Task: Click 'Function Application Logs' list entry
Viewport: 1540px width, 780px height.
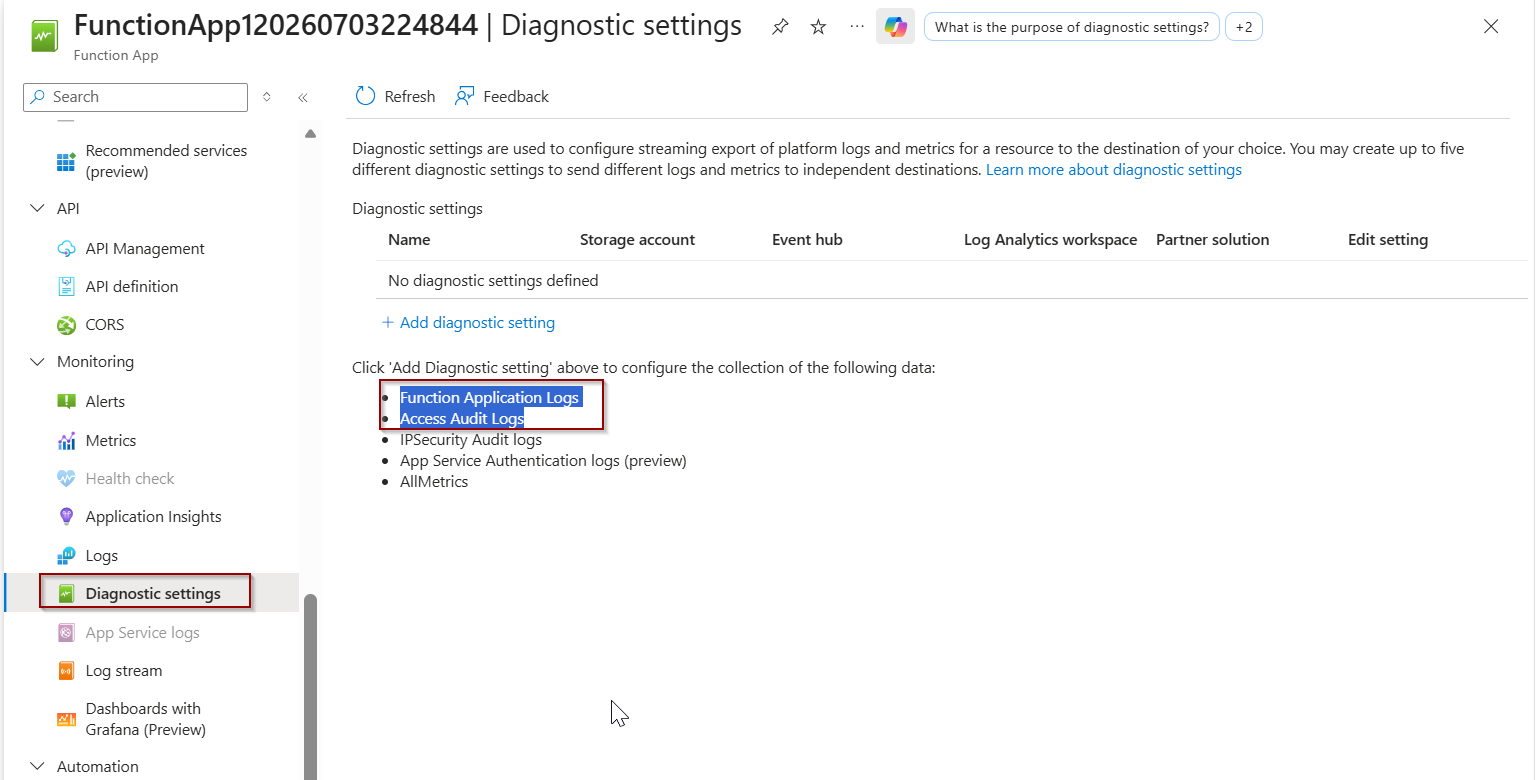Action: pyautogui.click(x=490, y=398)
